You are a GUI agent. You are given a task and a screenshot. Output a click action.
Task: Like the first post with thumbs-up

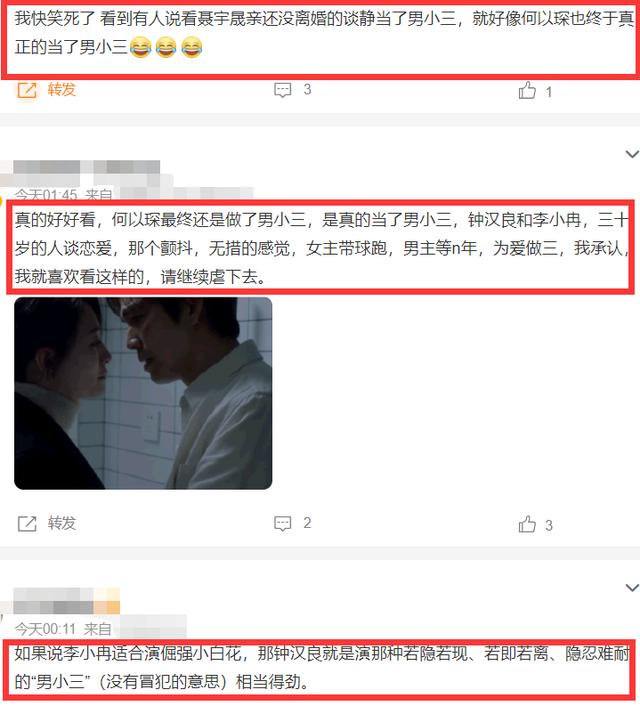527,91
